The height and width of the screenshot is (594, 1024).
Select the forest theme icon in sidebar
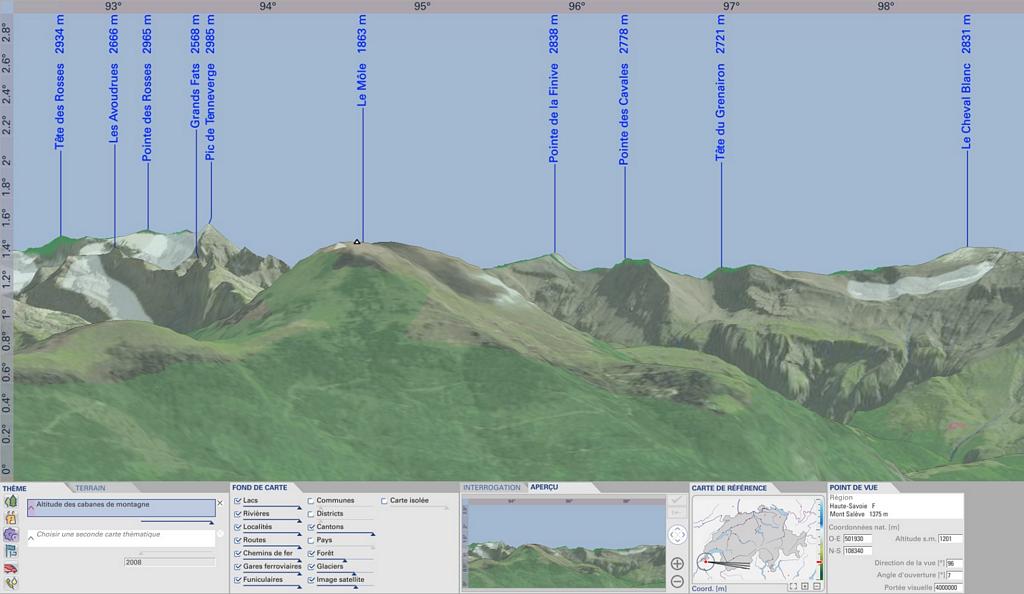point(12,502)
